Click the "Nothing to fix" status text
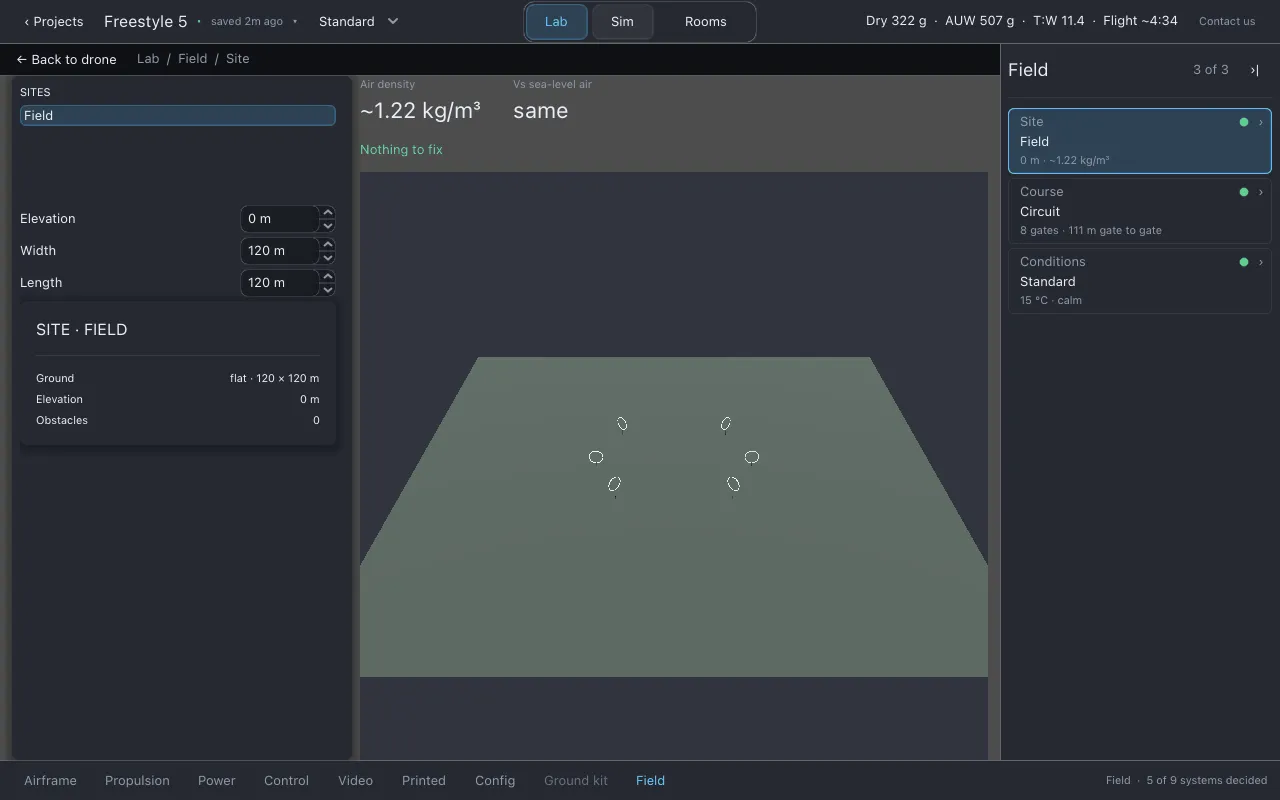1280x800 pixels. click(x=401, y=150)
